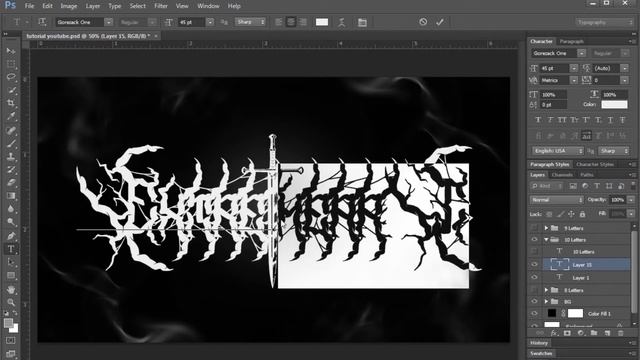The width and height of the screenshot is (640, 360).
Task: Open the Window menu
Action: pyautogui.click(x=208, y=6)
